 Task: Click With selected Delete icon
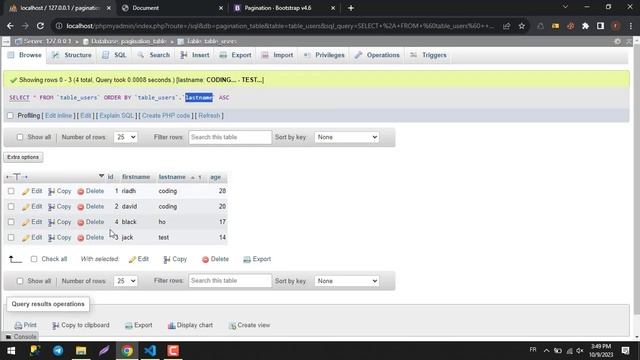tap(205, 260)
